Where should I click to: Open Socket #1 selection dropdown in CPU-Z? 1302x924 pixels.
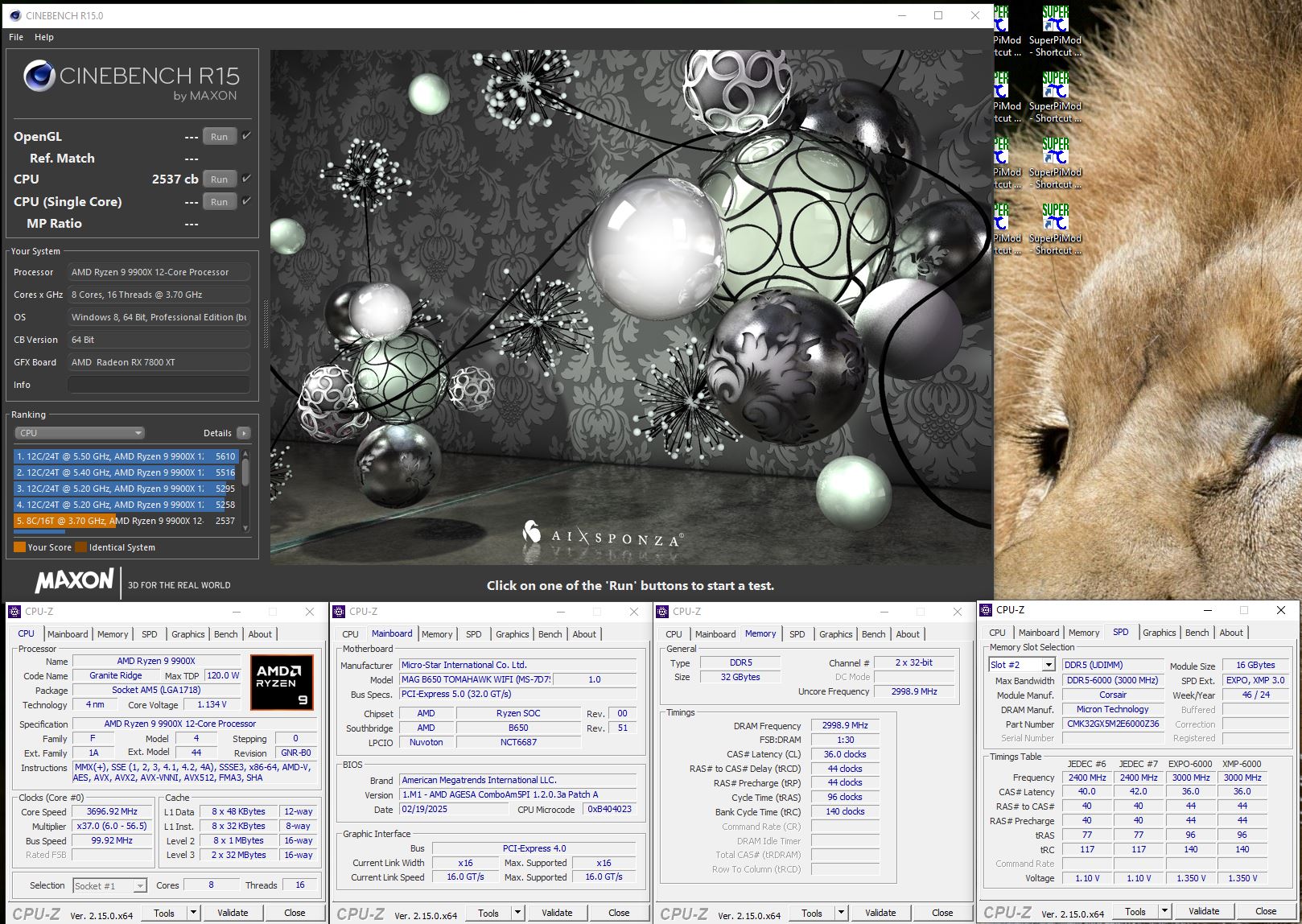(x=110, y=885)
